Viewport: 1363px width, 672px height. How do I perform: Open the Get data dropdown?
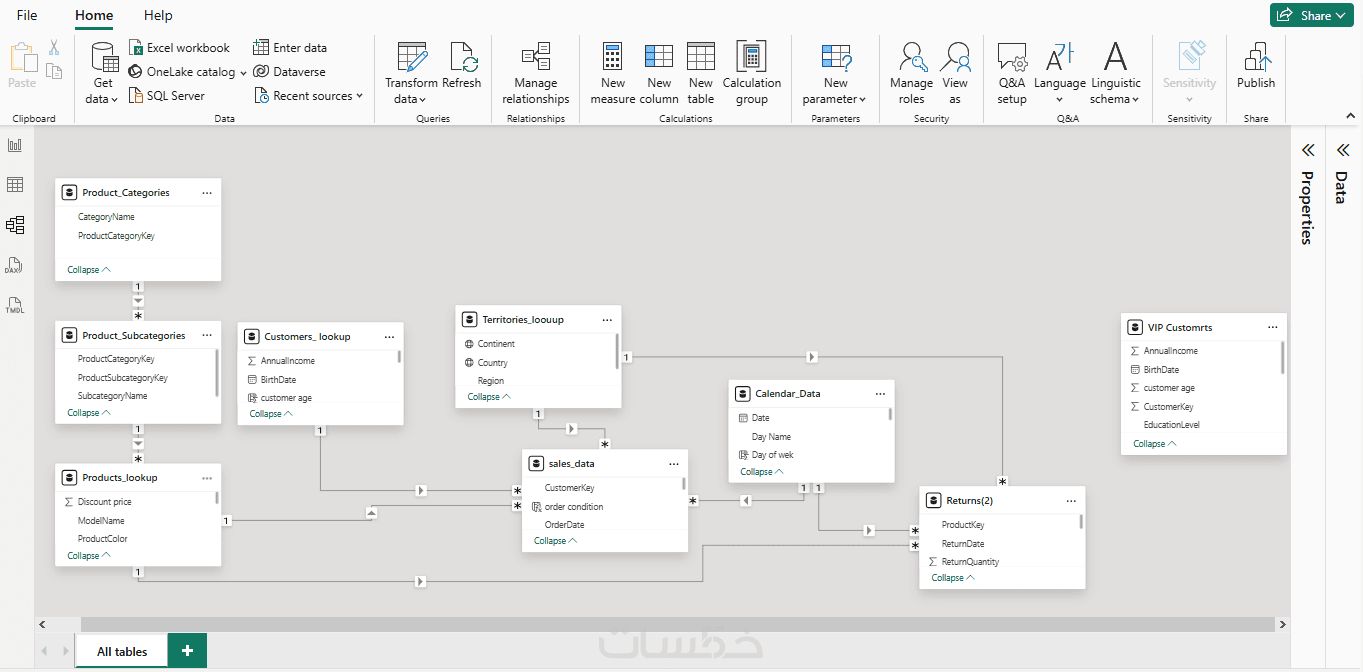tap(104, 73)
